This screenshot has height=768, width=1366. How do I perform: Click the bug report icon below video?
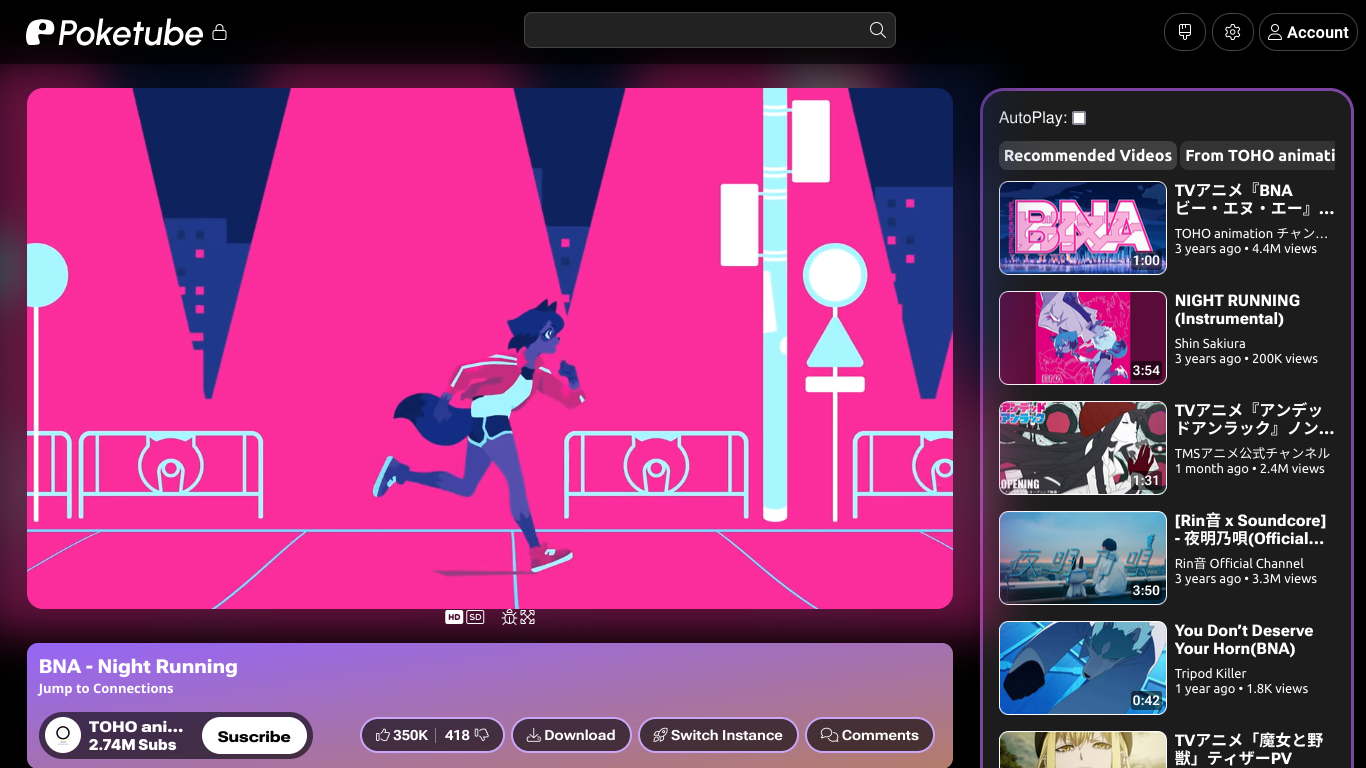(509, 617)
